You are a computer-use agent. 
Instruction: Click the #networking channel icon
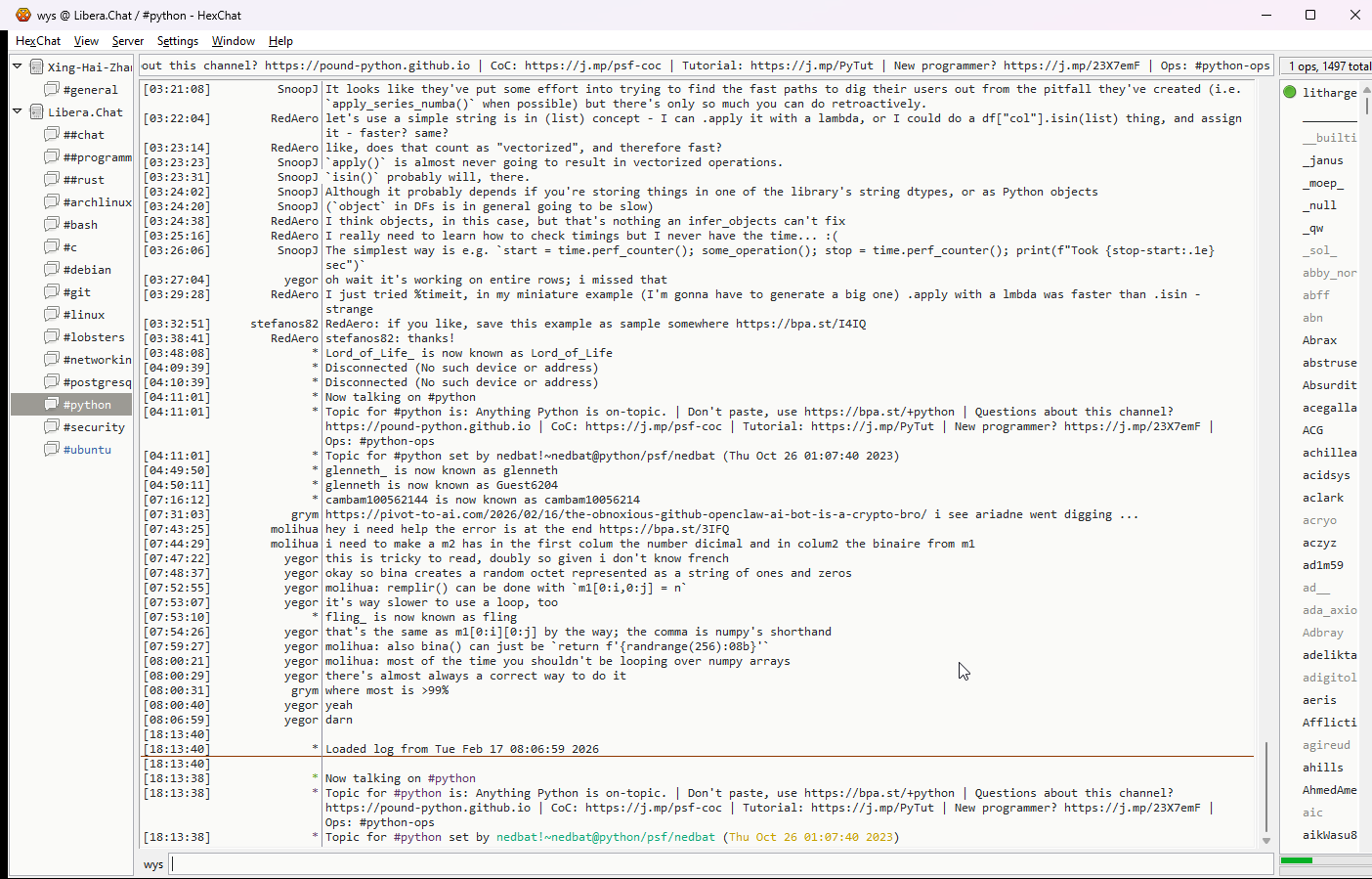[x=52, y=359]
